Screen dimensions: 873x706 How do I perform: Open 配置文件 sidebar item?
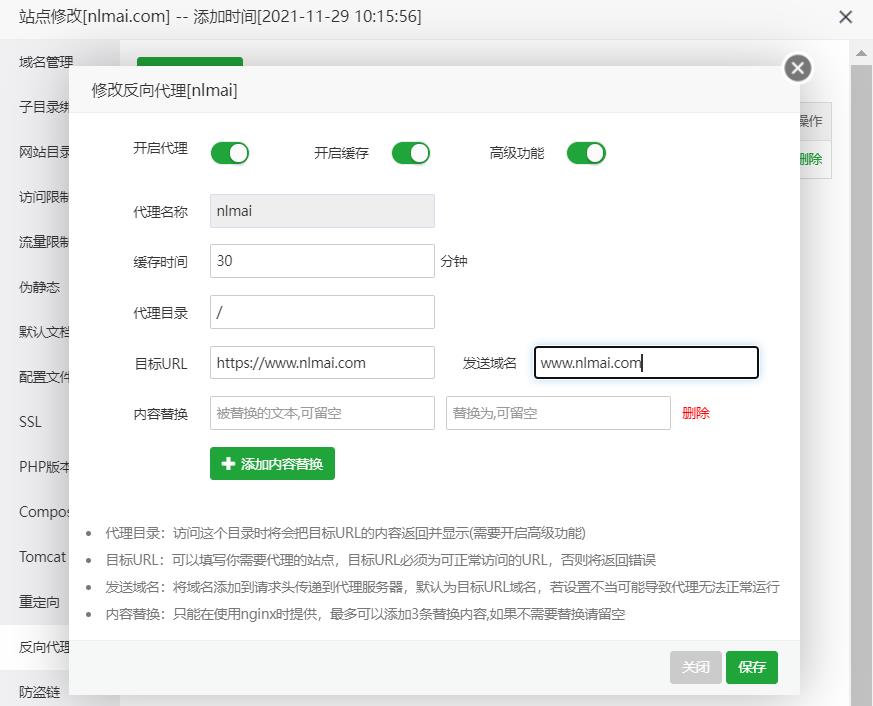[43, 377]
